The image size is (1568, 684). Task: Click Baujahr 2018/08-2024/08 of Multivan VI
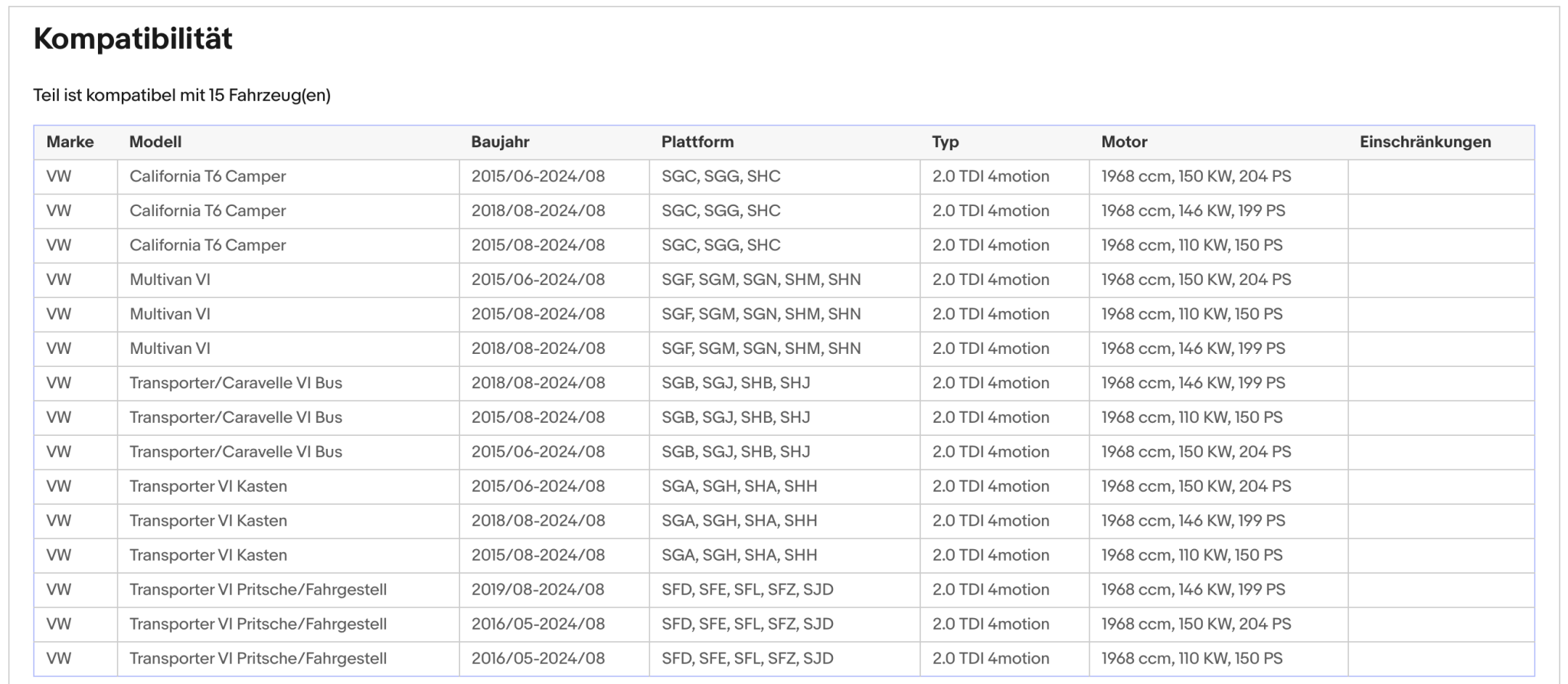pyautogui.click(x=538, y=349)
